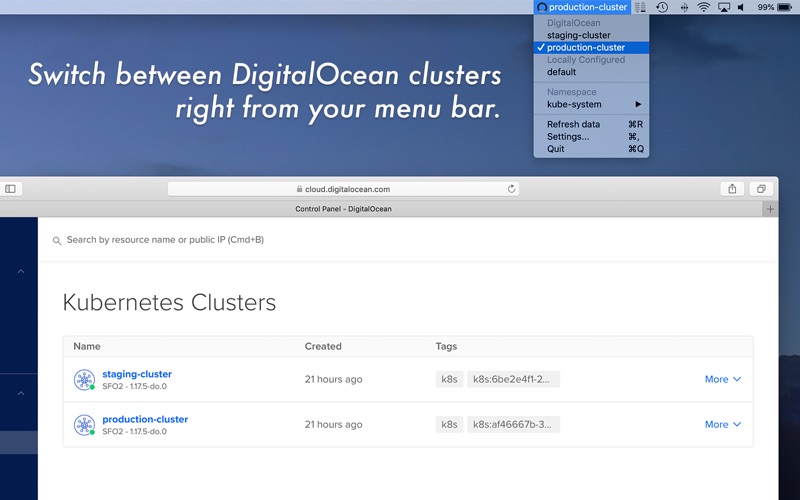Focus the cloud.digitalocean.com address bar
This screenshot has width=800, height=500.
(x=343, y=189)
